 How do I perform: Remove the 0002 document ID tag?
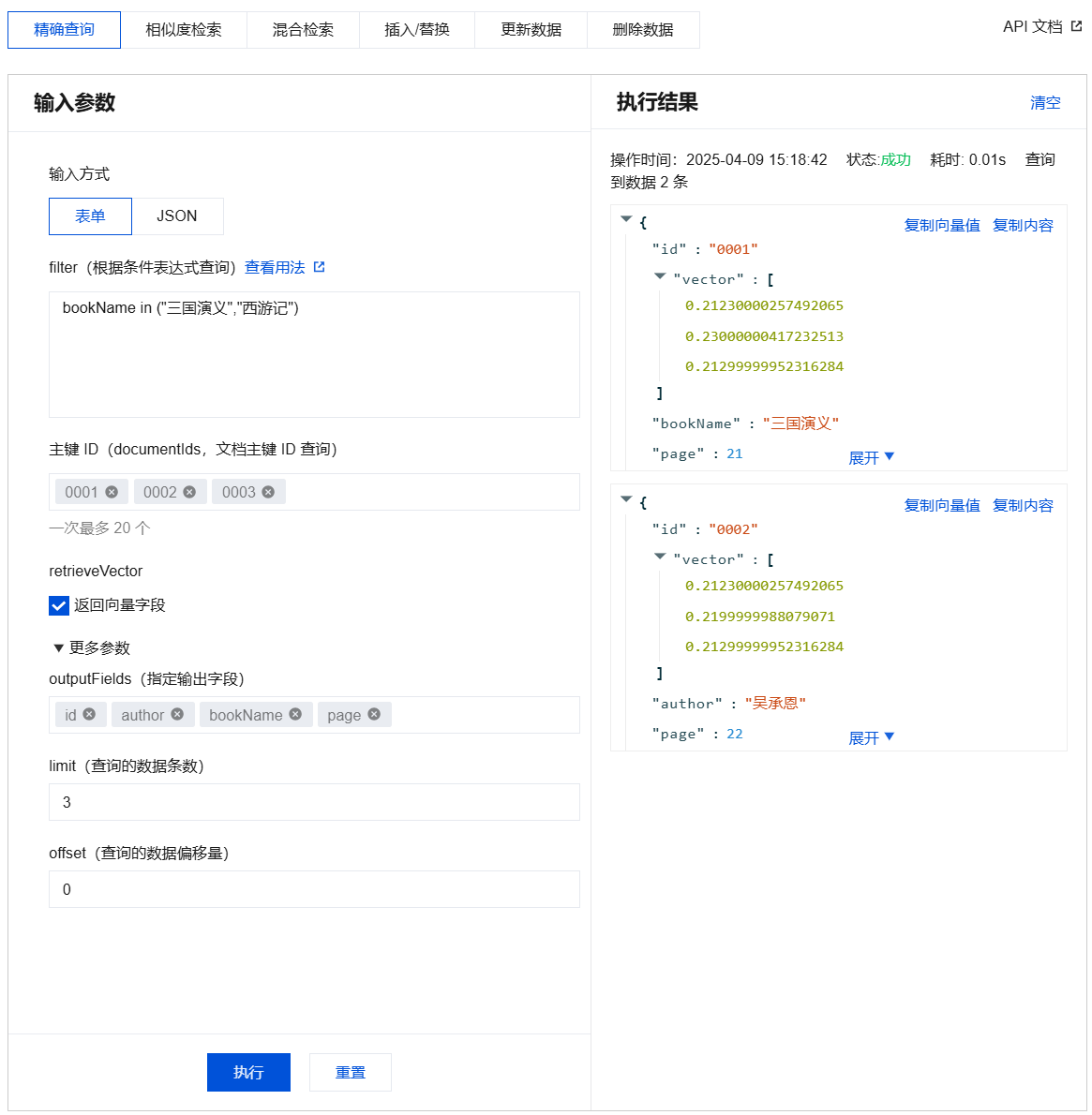[x=189, y=492]
